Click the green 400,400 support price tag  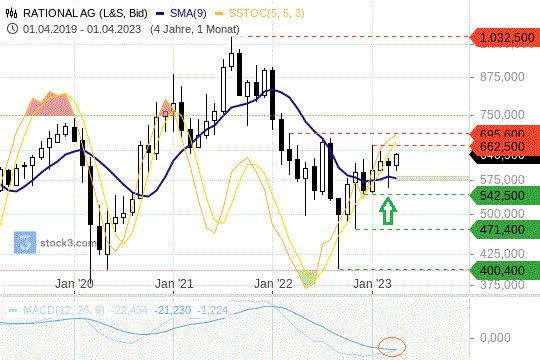pos(505,270)
